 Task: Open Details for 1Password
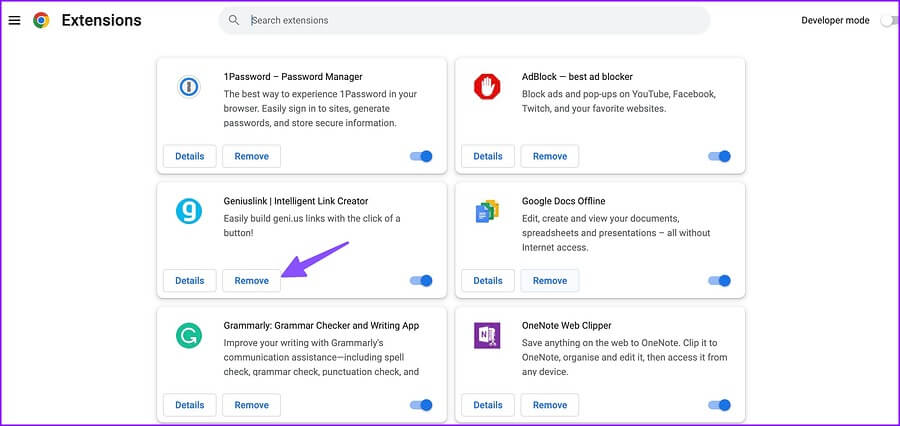tap(189, 156)
